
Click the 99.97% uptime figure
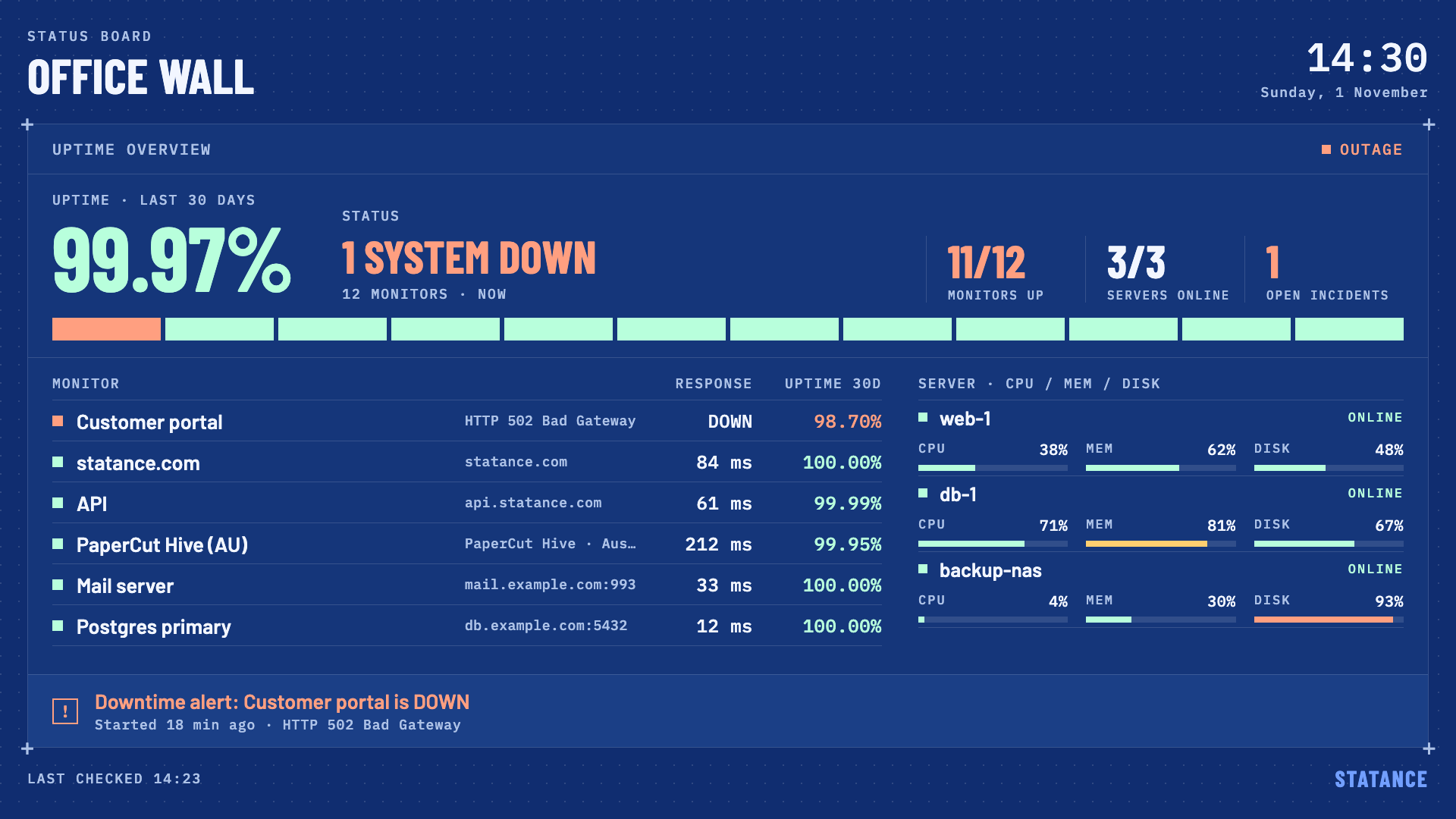pyautogui.click(x=171, y=260)
